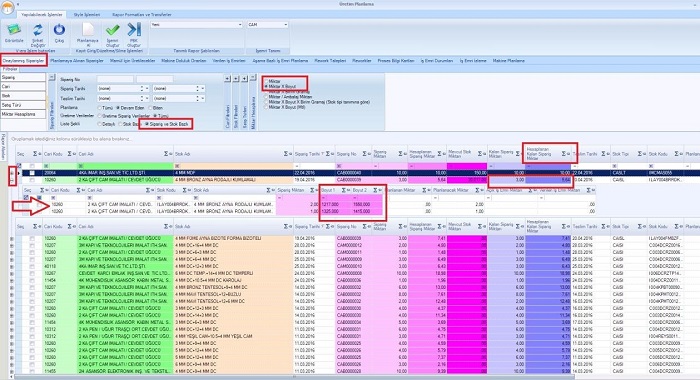
Task: Click the second Sipariş No input field
Action: pyautogui.click(x=154, y=79)
